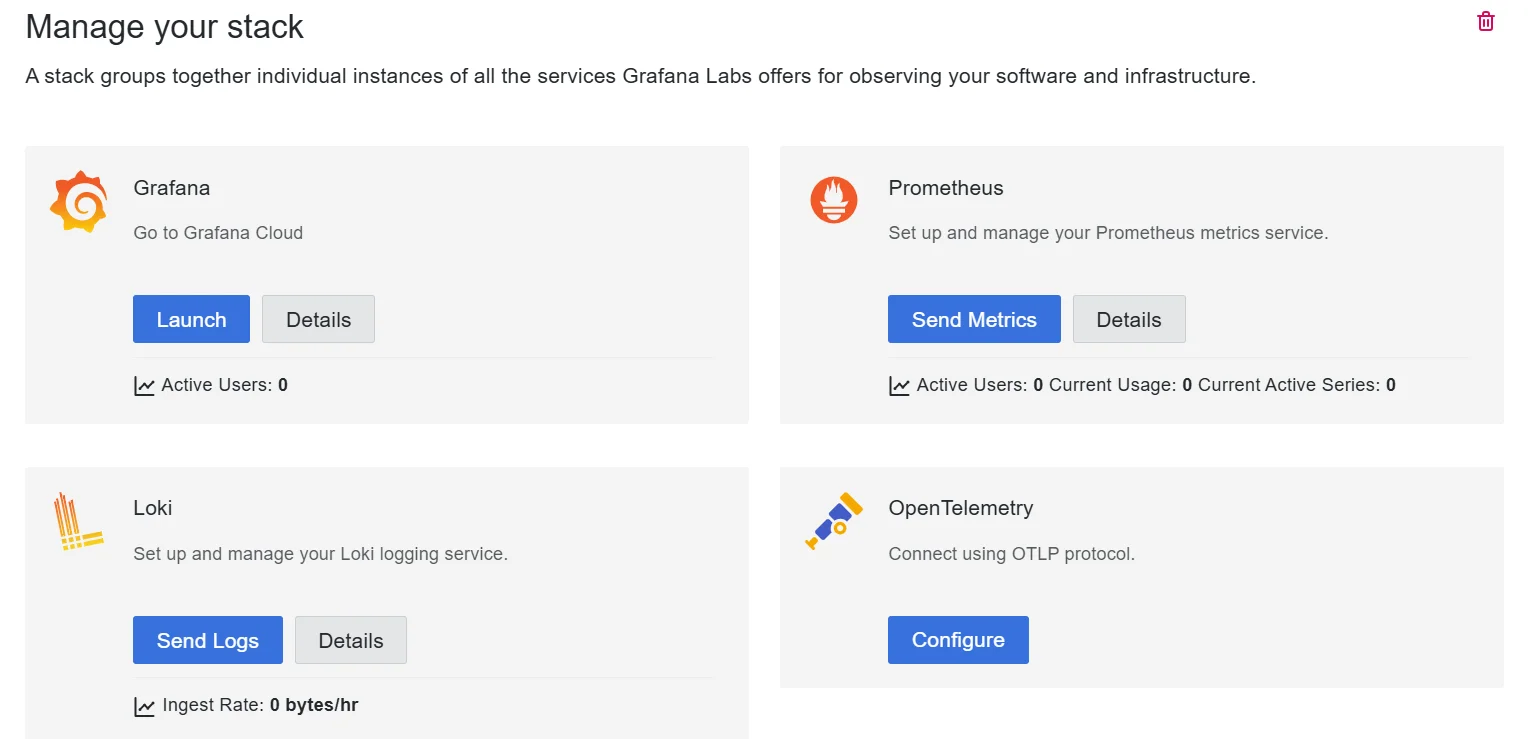Open Details for the Grafana service
The height and width of the screenshot is (739, 1528).
318,320
